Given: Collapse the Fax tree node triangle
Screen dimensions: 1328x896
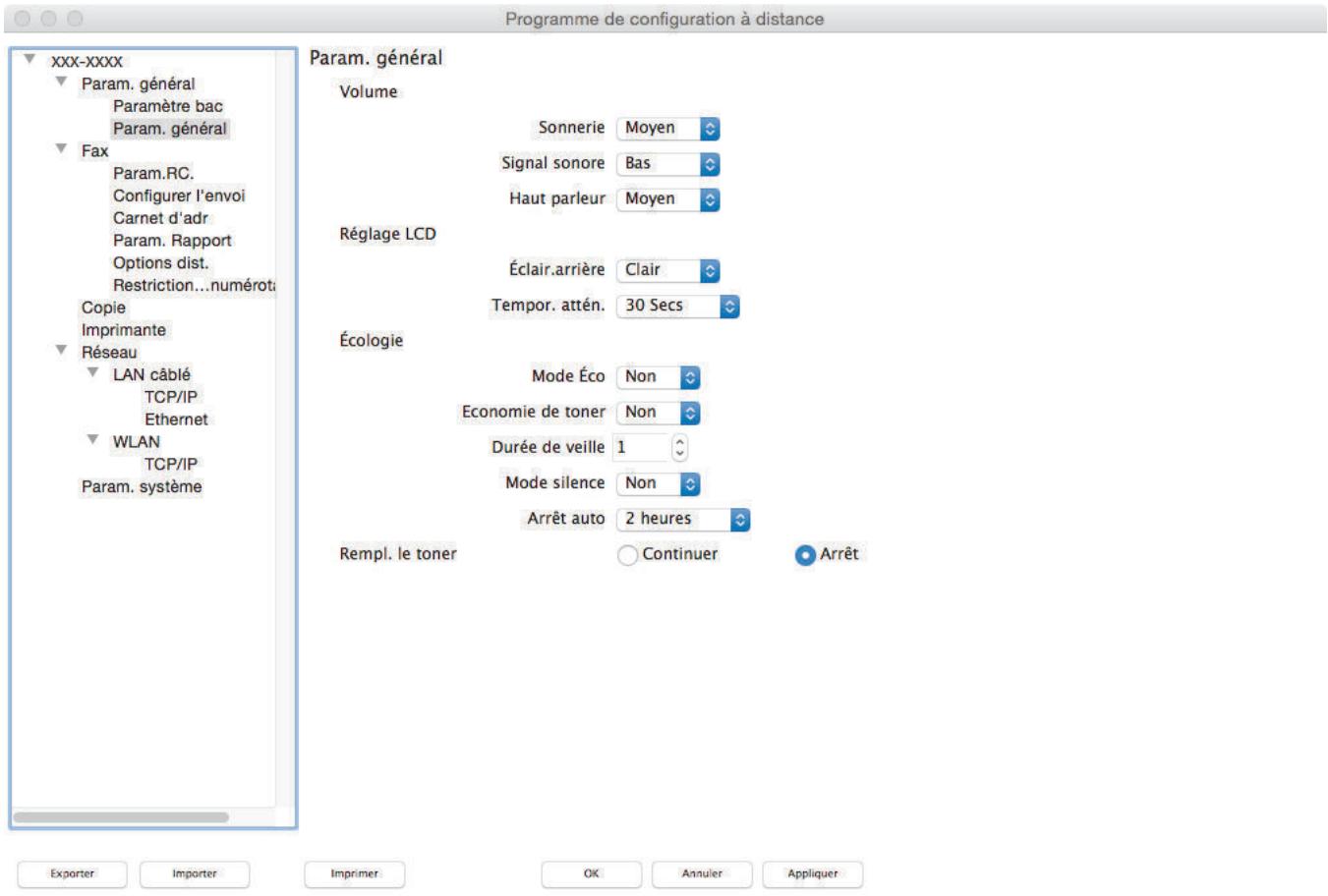Looking at the screenshot, I should [x=61, y=149].
